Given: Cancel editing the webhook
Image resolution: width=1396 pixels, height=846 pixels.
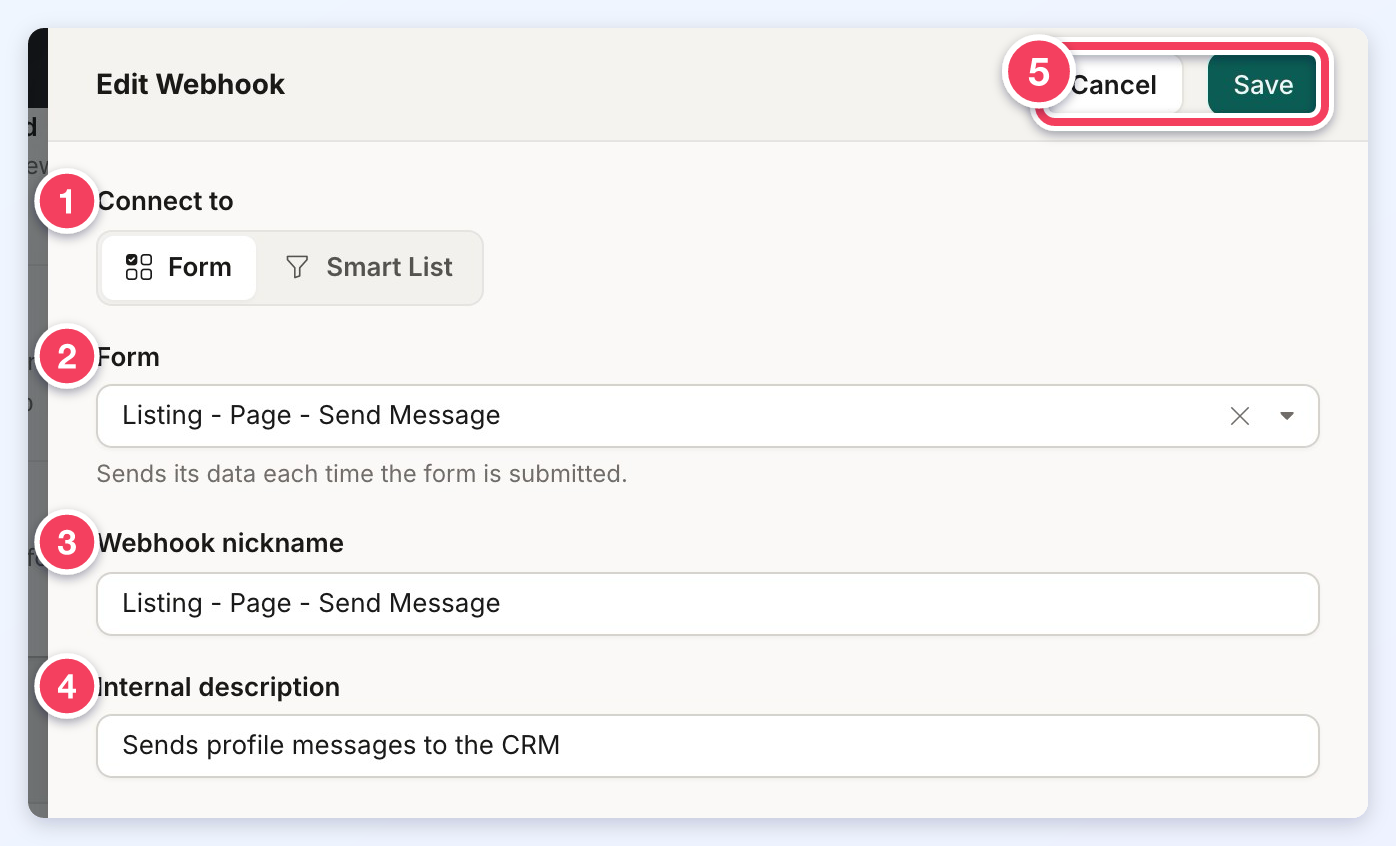Looking at the screenshot, I should point(1113,85).
